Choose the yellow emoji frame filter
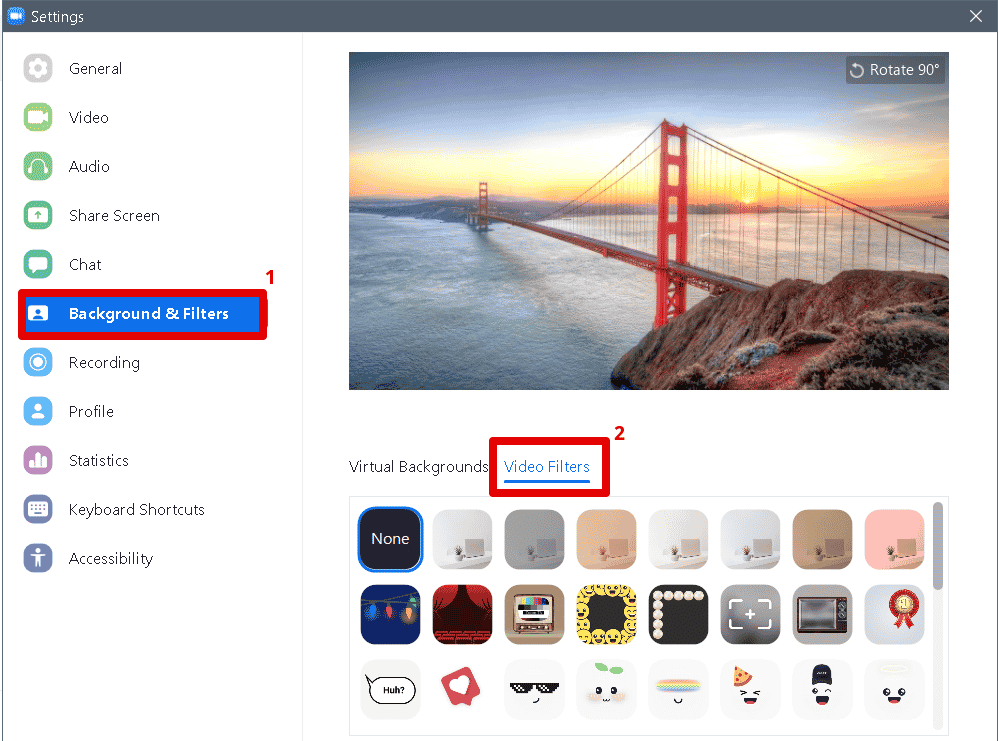This screenshot has width=998, height=741. point(606,614)
